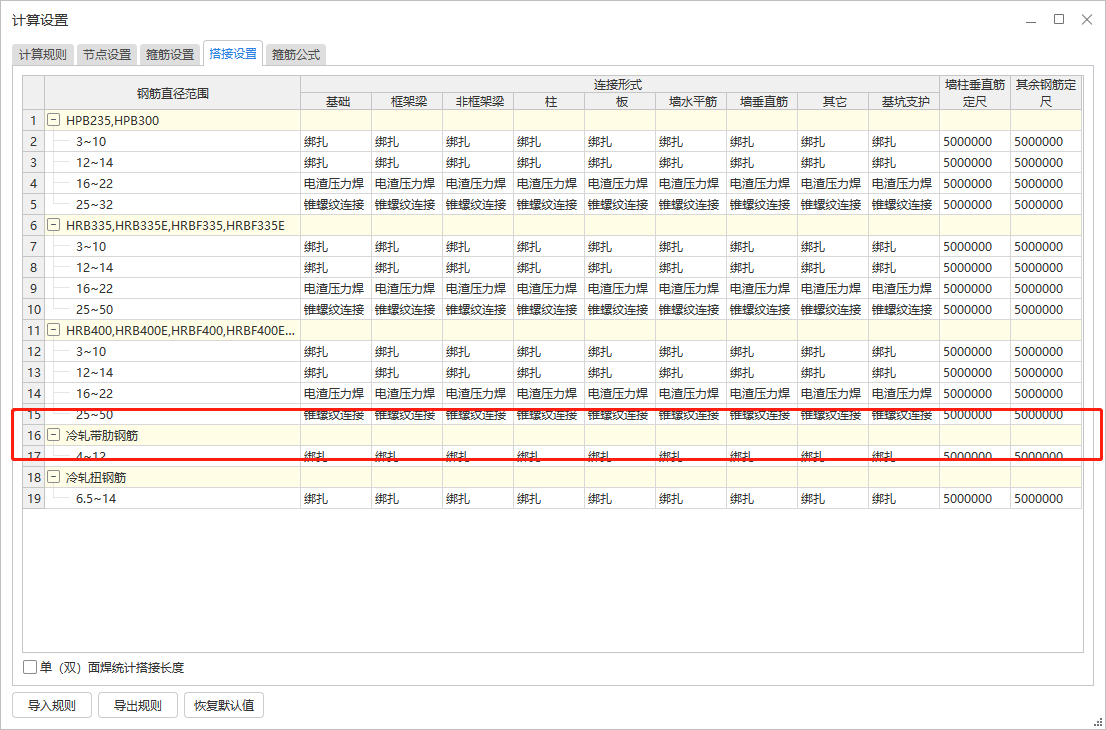Select 基坑支护 cell in row 19
The height and width of the screenshot is (730, 1106).
904,499
